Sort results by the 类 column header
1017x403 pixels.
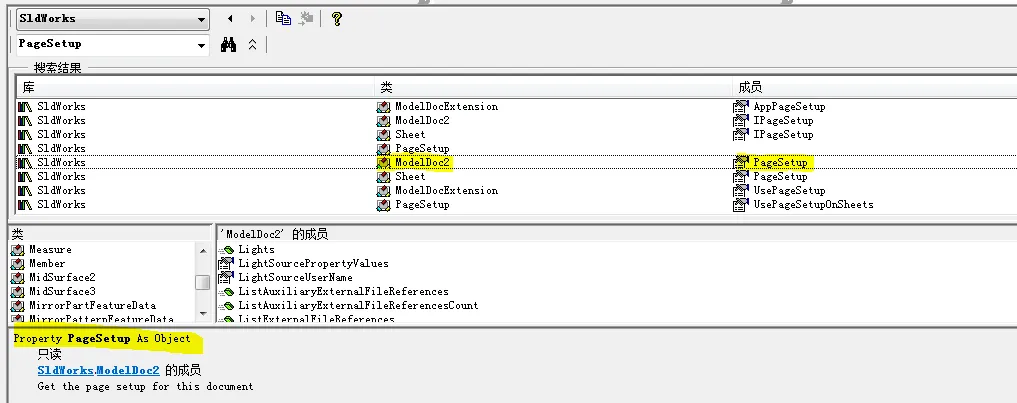coord(554,88)
